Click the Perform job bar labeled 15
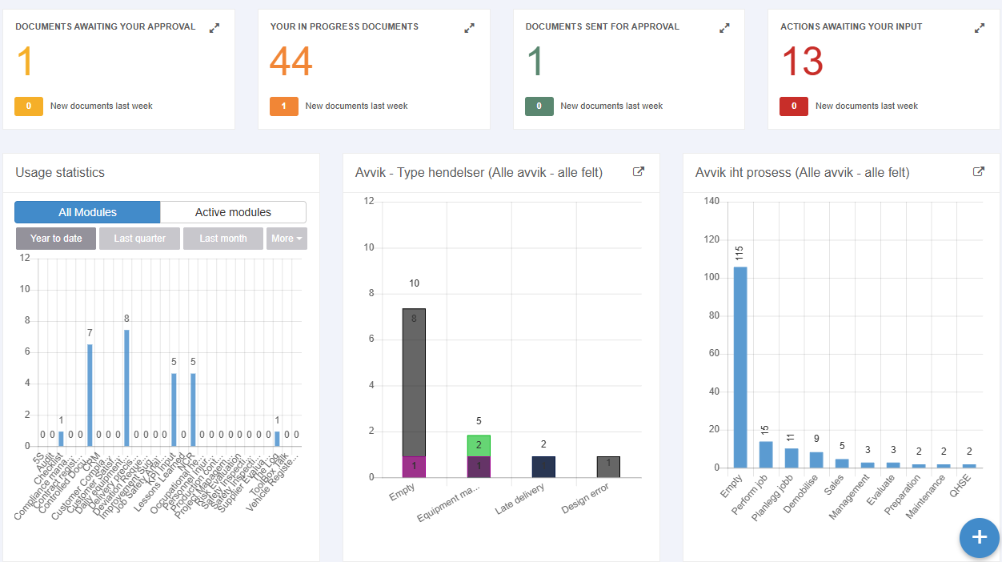This screenshot has width=1002, height=562. pyautogui.click(x=766, y=455)
